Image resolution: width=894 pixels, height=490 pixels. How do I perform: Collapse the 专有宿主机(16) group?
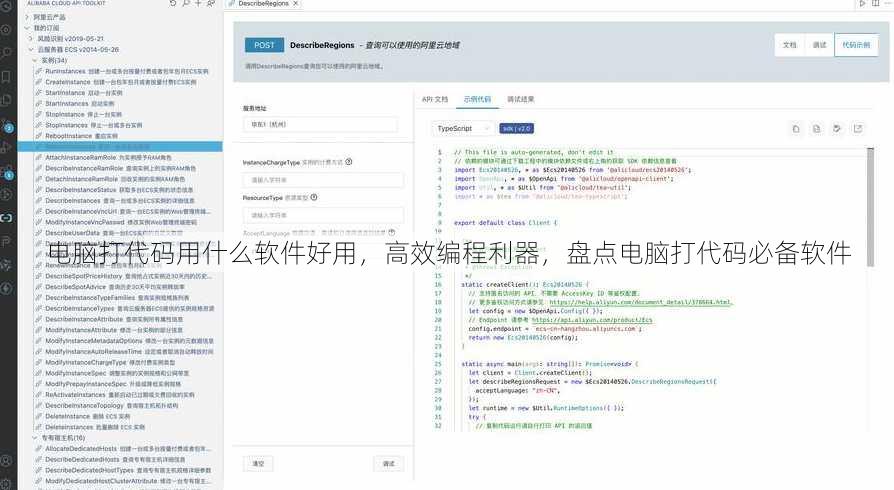coord(35,438)
